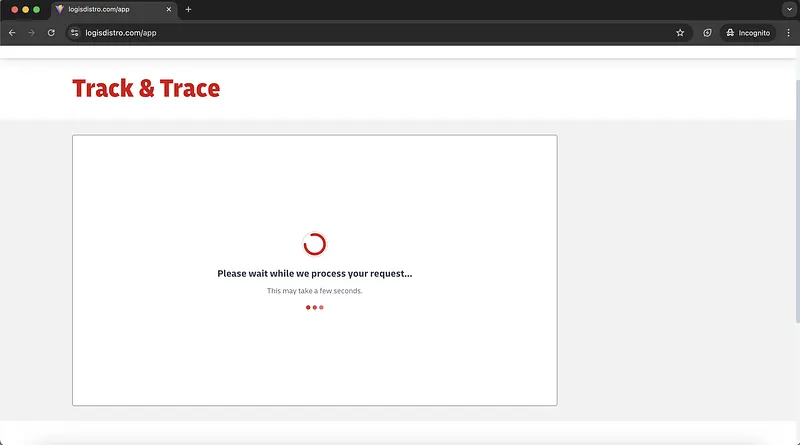Click the page vertical scrollbar
The height and width of the screenshot is (445, 800).
797,201
